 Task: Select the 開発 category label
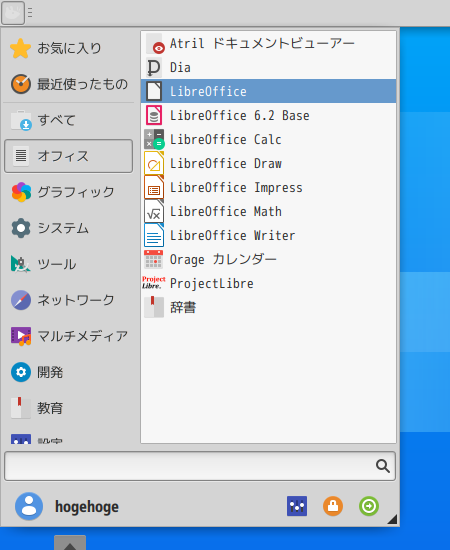point(50,372)
